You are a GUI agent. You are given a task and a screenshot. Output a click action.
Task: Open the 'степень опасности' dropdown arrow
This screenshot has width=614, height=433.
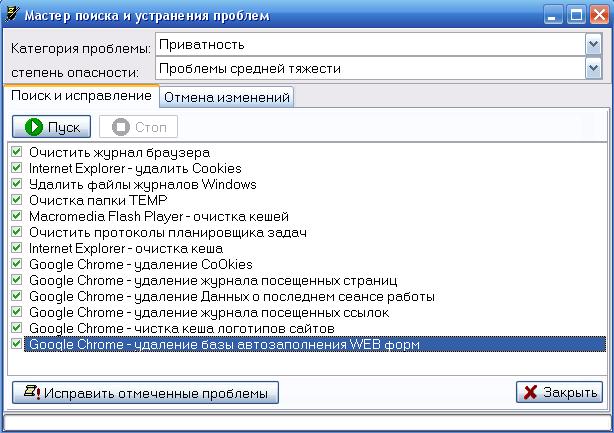click(593, 69)
